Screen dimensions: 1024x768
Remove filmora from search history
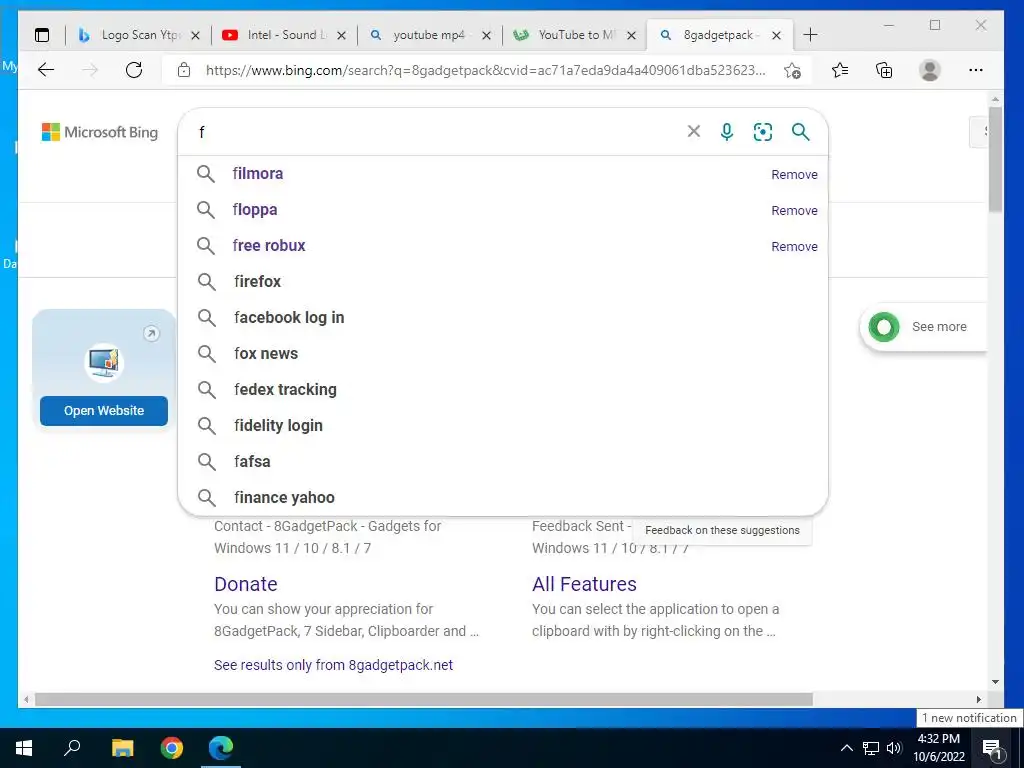point(794,174)
